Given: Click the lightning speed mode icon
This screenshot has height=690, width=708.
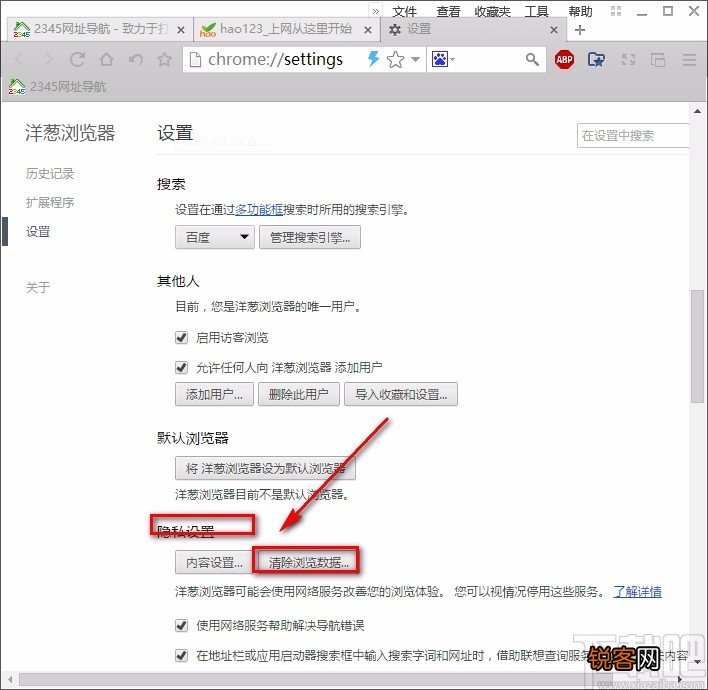Looking at the screenshot, I should pyautogui.click(x=373, y=59).
